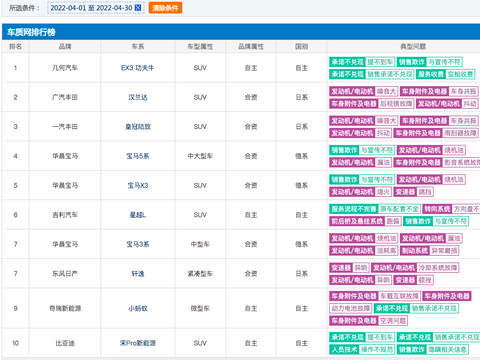Screen dimensions: 480x360
Task: Open the 汉兰达 car series link
Action: [138, 97]
